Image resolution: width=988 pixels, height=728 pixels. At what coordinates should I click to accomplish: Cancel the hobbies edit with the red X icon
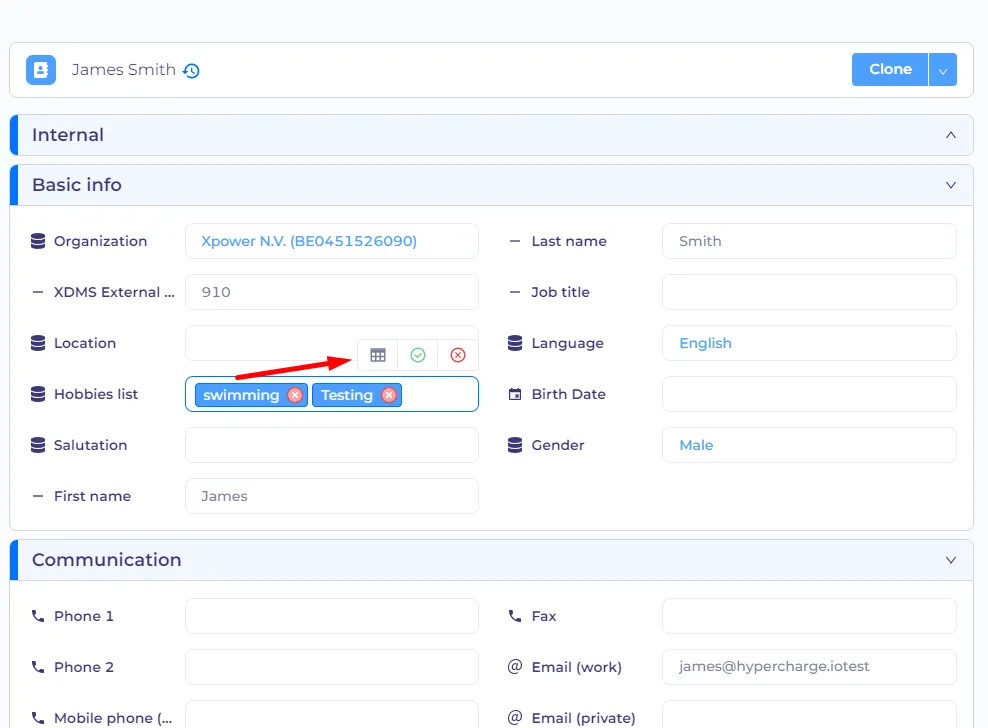[x=458, y=355]
